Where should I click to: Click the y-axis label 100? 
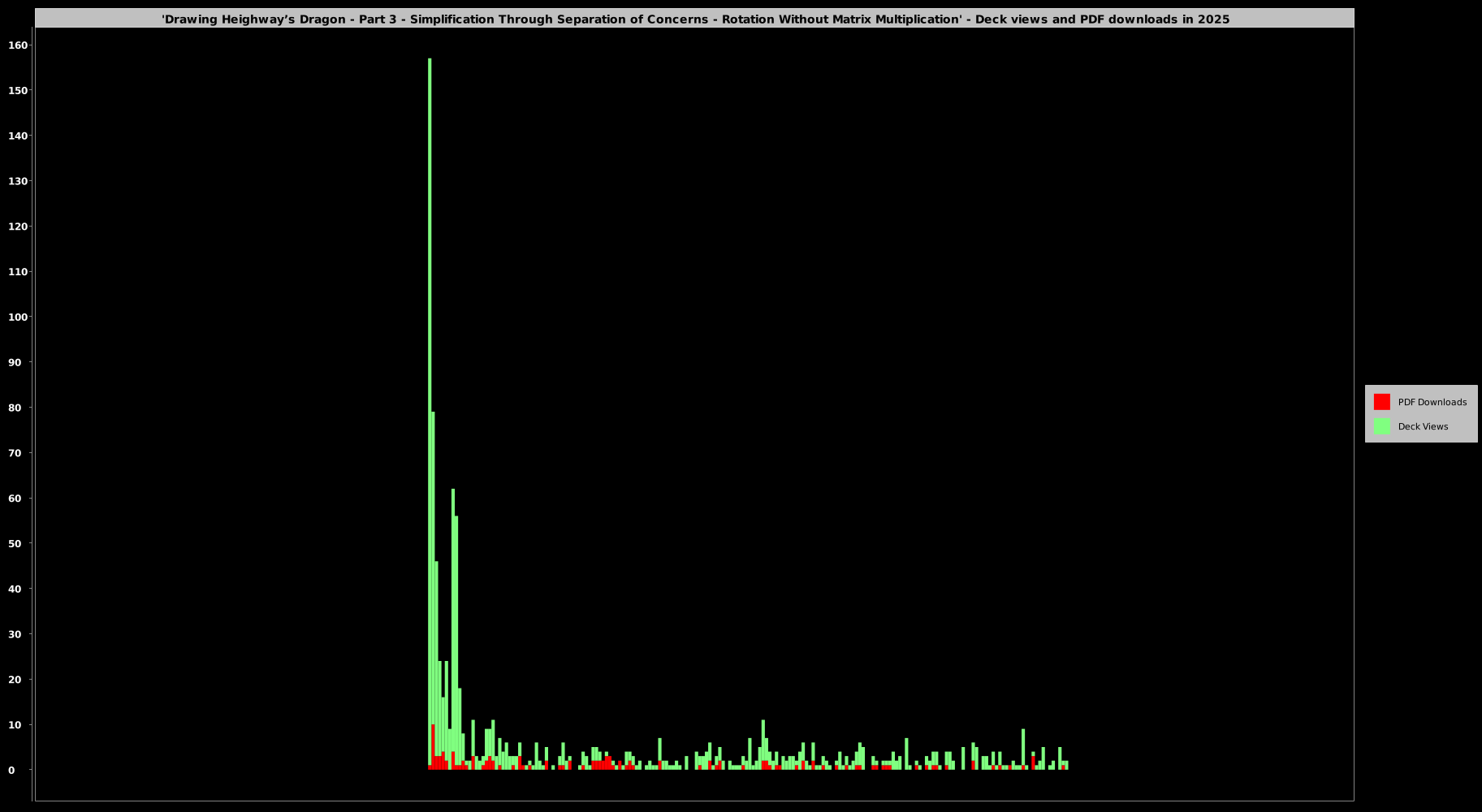pos(18,317)
